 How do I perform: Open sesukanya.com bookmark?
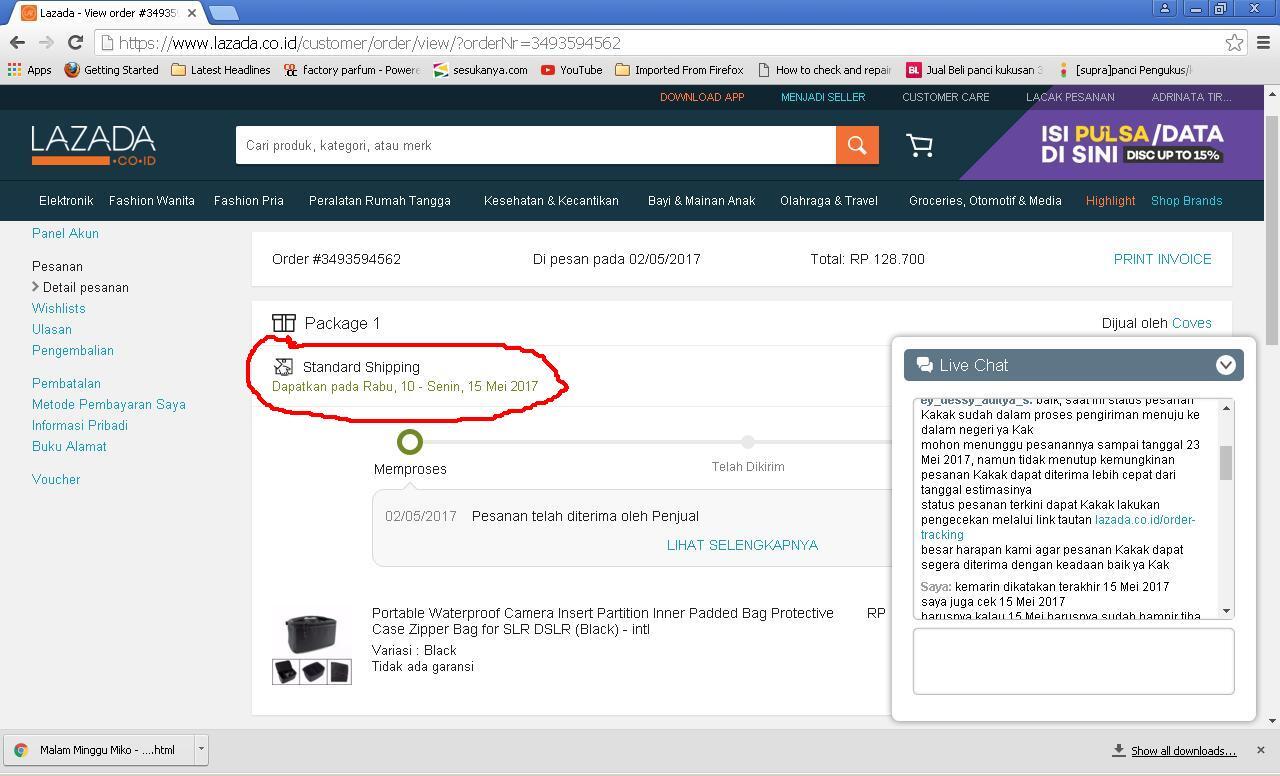coord(481,70)
